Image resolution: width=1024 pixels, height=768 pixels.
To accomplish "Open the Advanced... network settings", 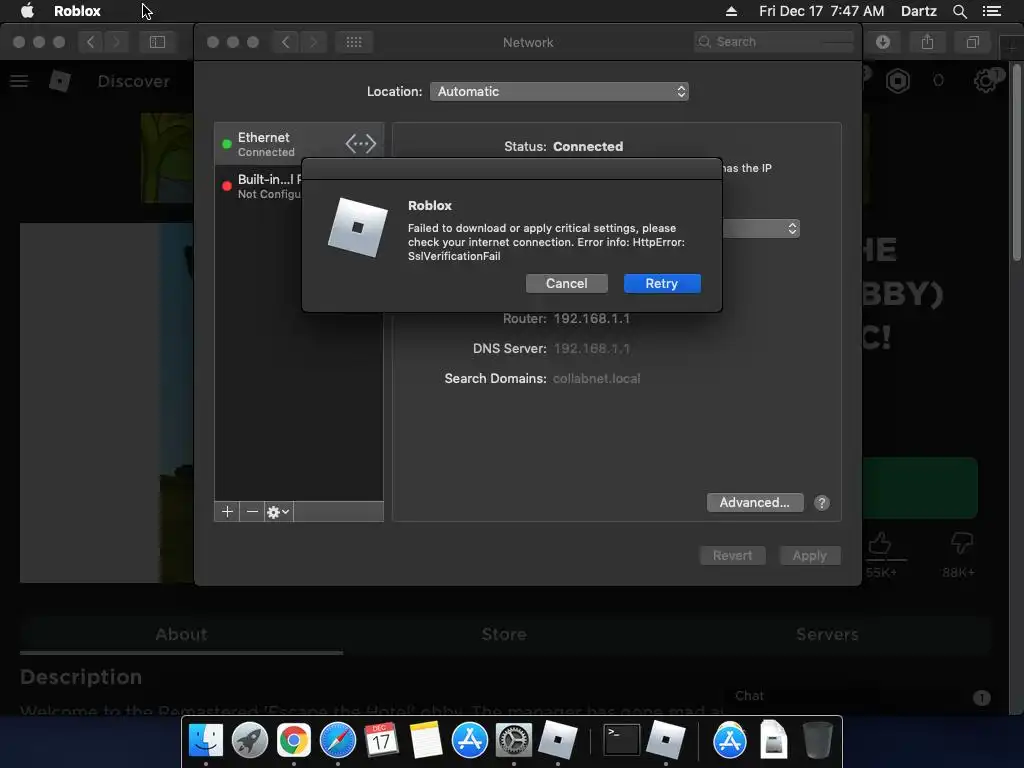I will pyautogui.click(x=755, y=502).
